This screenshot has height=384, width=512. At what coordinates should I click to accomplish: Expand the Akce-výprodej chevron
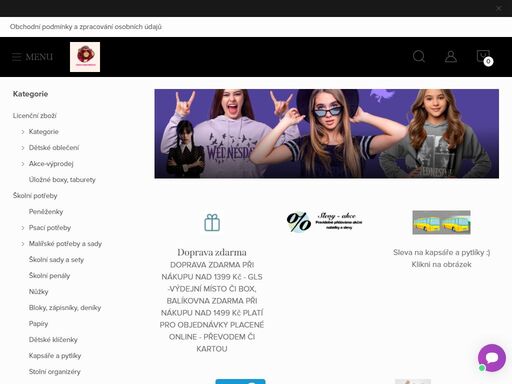tap(23, 164)
